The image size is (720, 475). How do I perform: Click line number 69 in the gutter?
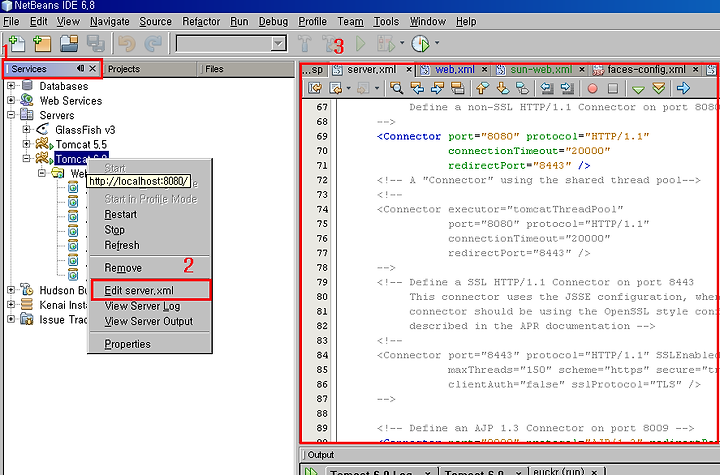pyautogui.click(x=322, y=136)
